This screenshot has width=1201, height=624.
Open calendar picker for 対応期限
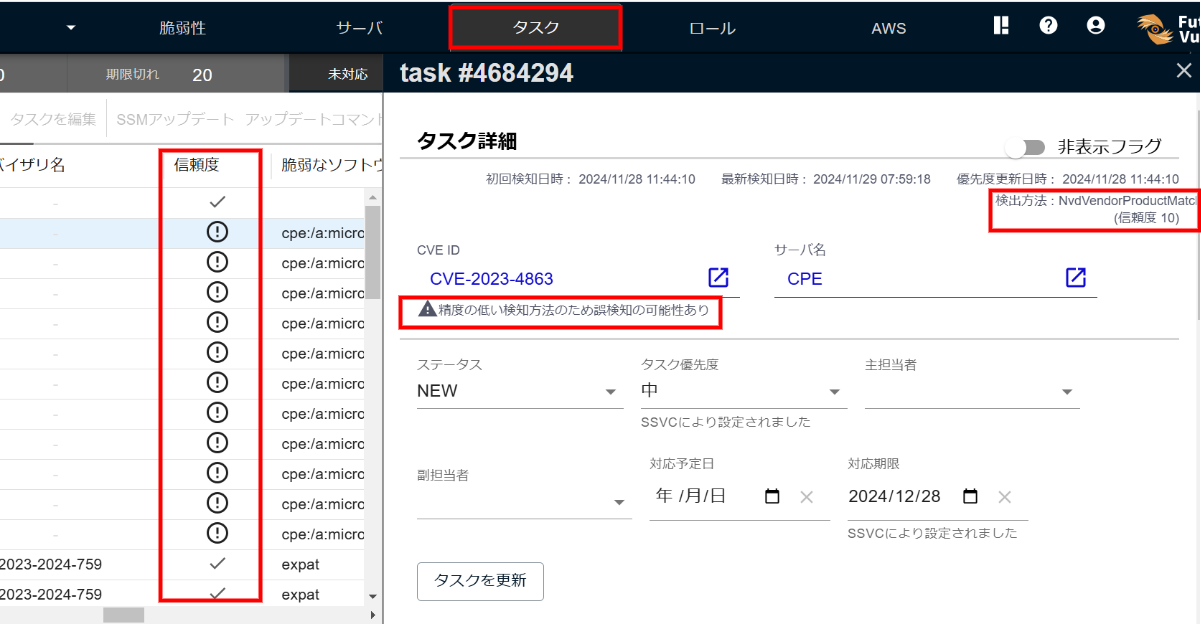pyautogui.click(x=970, y=496)
